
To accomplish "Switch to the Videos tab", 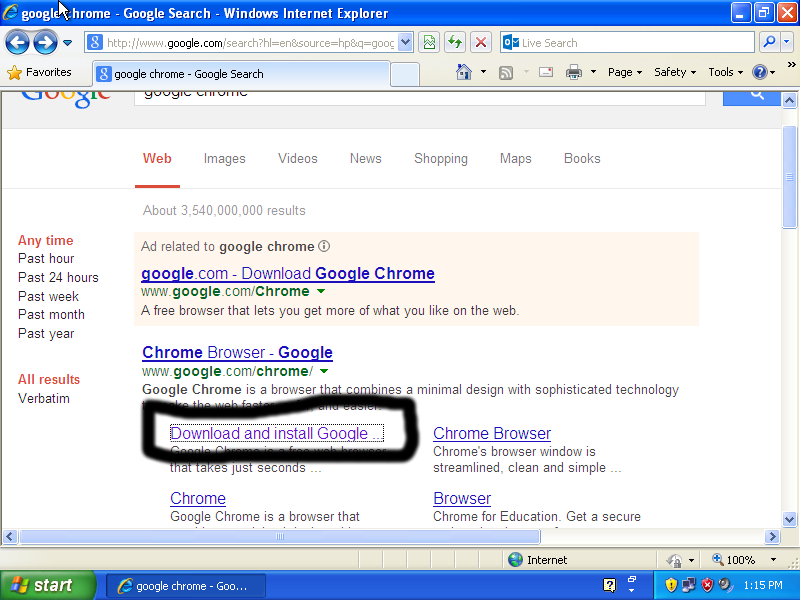I will pos(297,159).
